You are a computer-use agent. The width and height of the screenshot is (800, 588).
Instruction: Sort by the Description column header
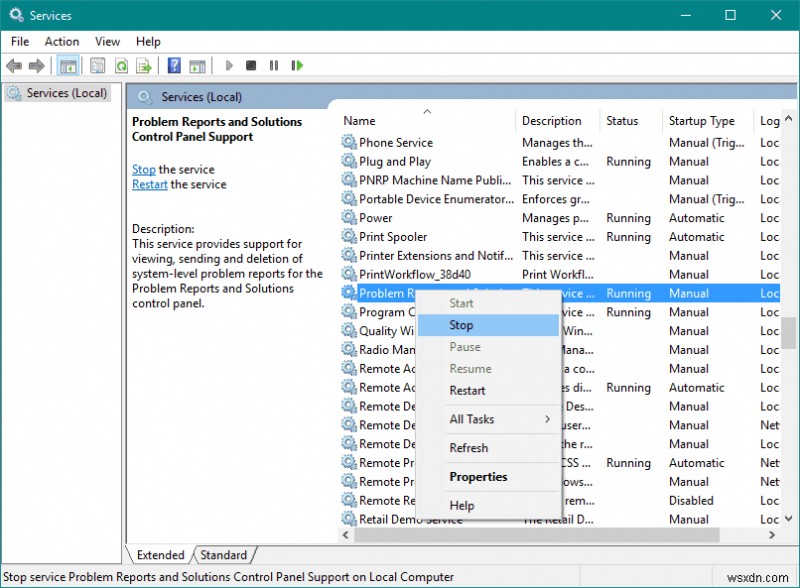(558, 121)
